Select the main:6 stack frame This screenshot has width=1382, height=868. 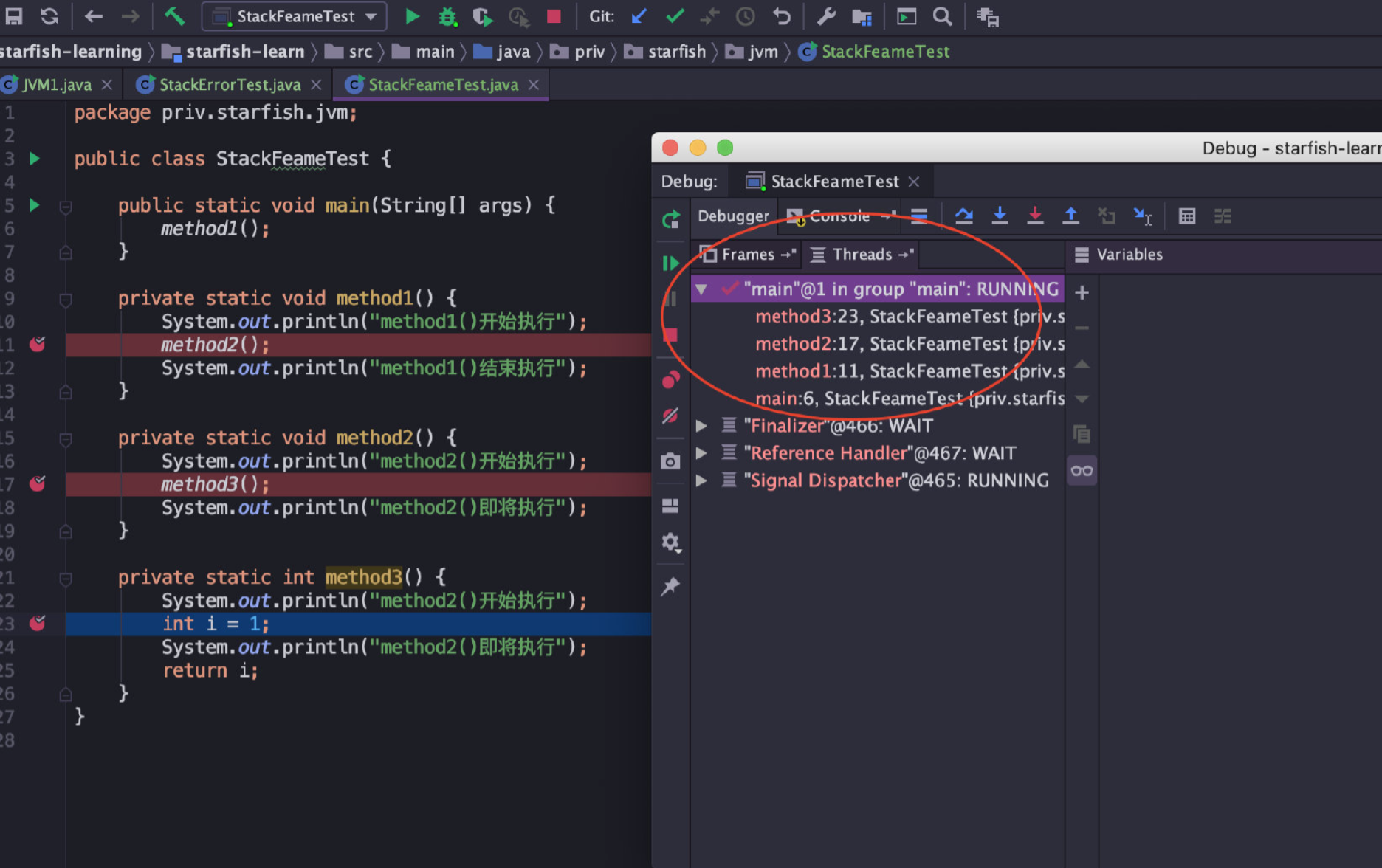[879, 399]
